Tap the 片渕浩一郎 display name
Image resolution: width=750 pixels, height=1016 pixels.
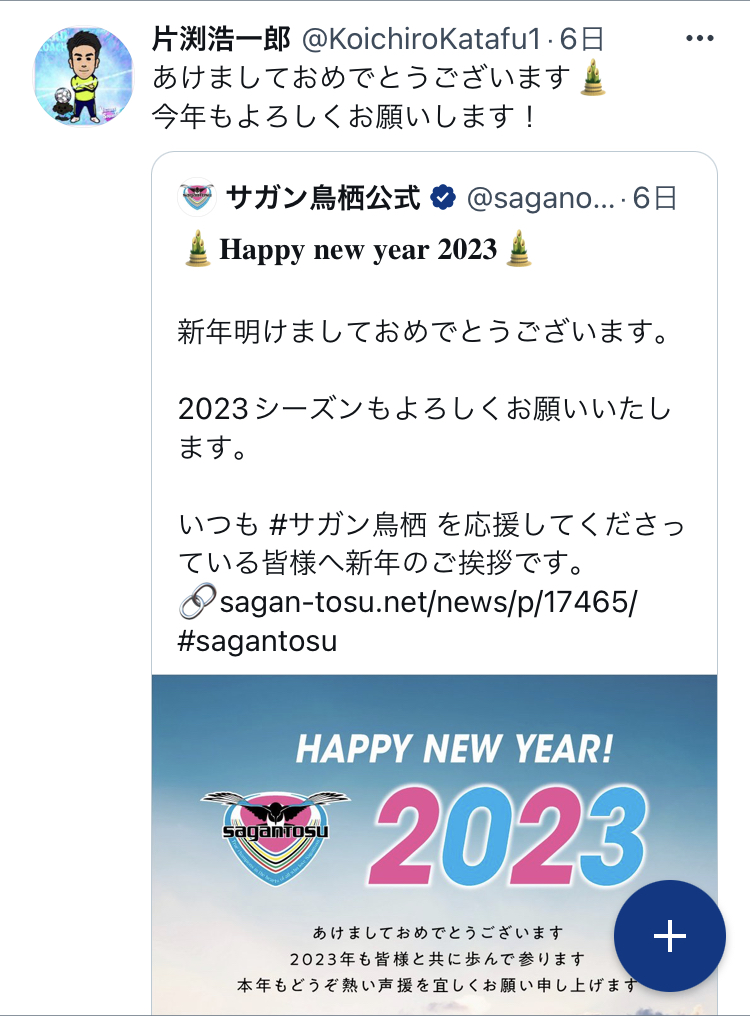(x=222, y=40)
